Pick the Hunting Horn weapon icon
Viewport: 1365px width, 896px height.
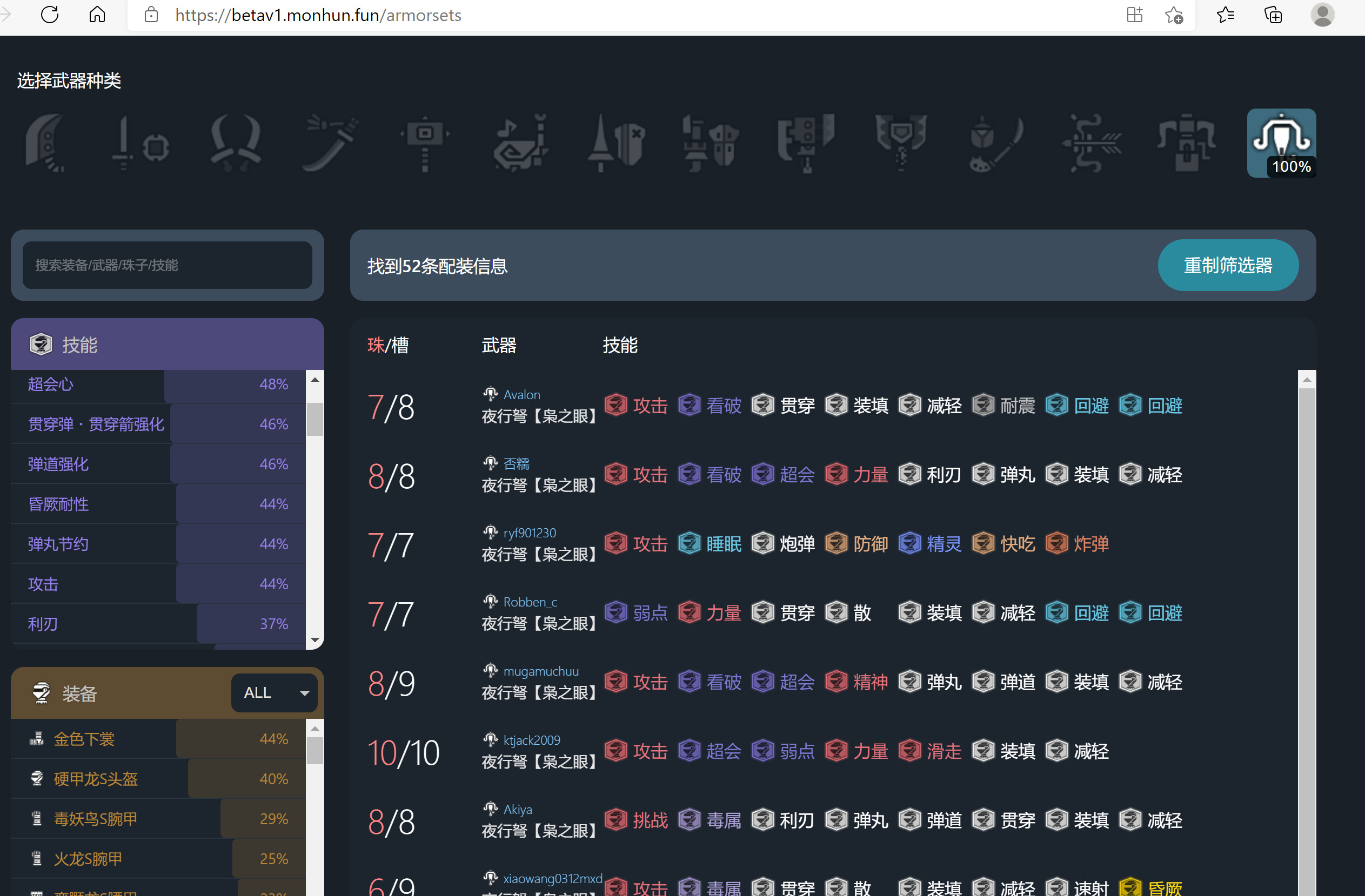pyautogui.click(x=520, y=143)
